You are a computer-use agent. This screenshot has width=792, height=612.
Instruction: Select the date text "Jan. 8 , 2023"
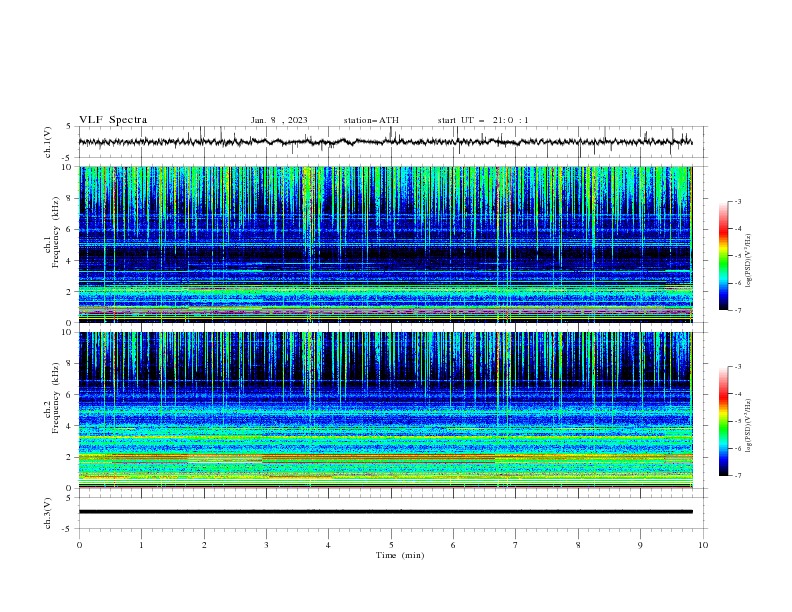pos(279,120)
